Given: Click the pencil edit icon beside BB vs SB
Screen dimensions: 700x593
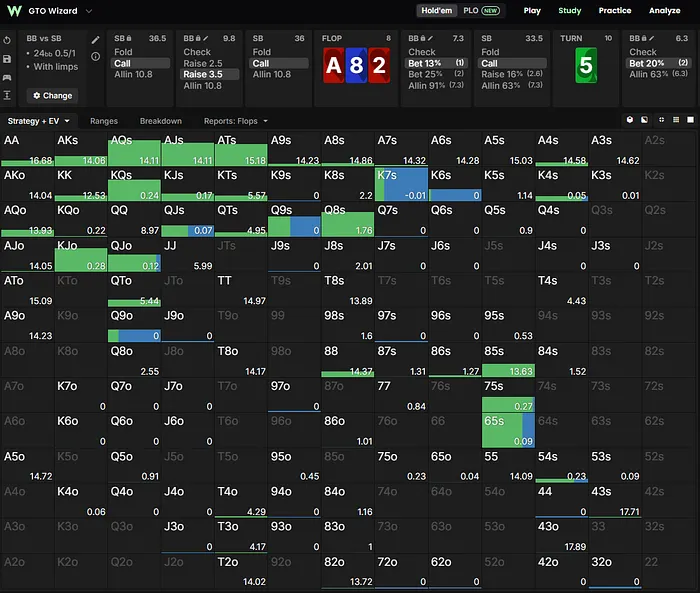Looking at the screenshot, I should click(x=96, y=40).
